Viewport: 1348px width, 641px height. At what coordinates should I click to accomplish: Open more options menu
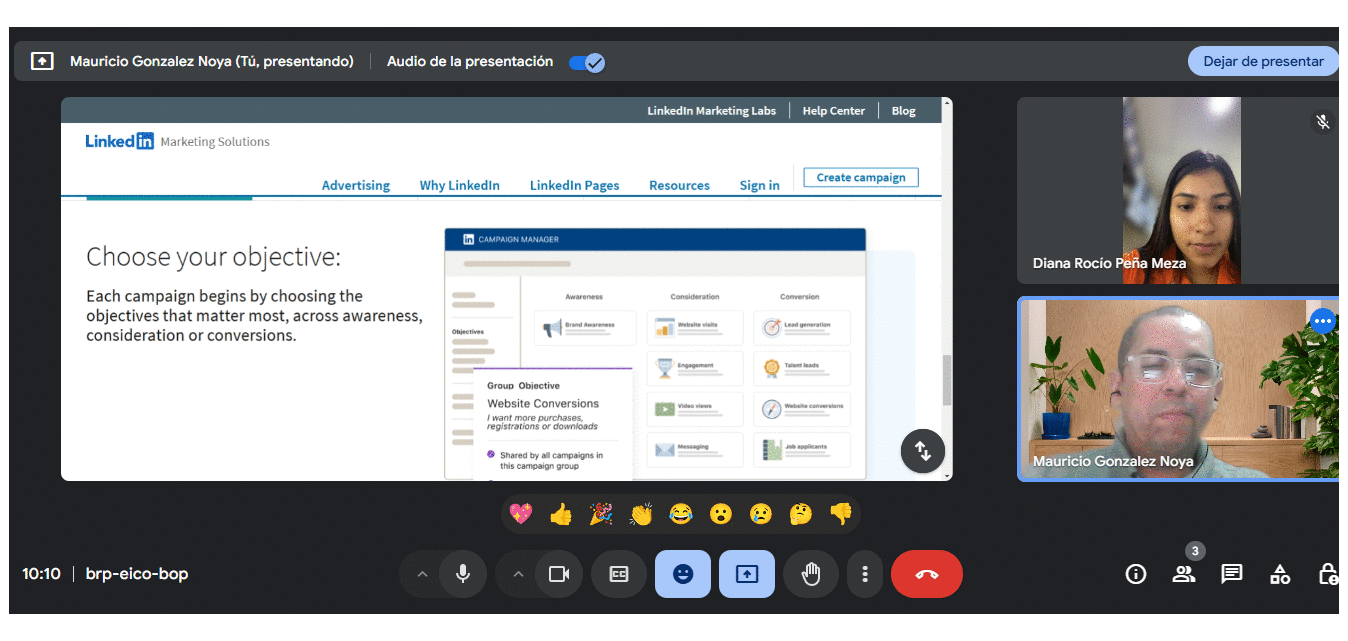tap(865, 574)
